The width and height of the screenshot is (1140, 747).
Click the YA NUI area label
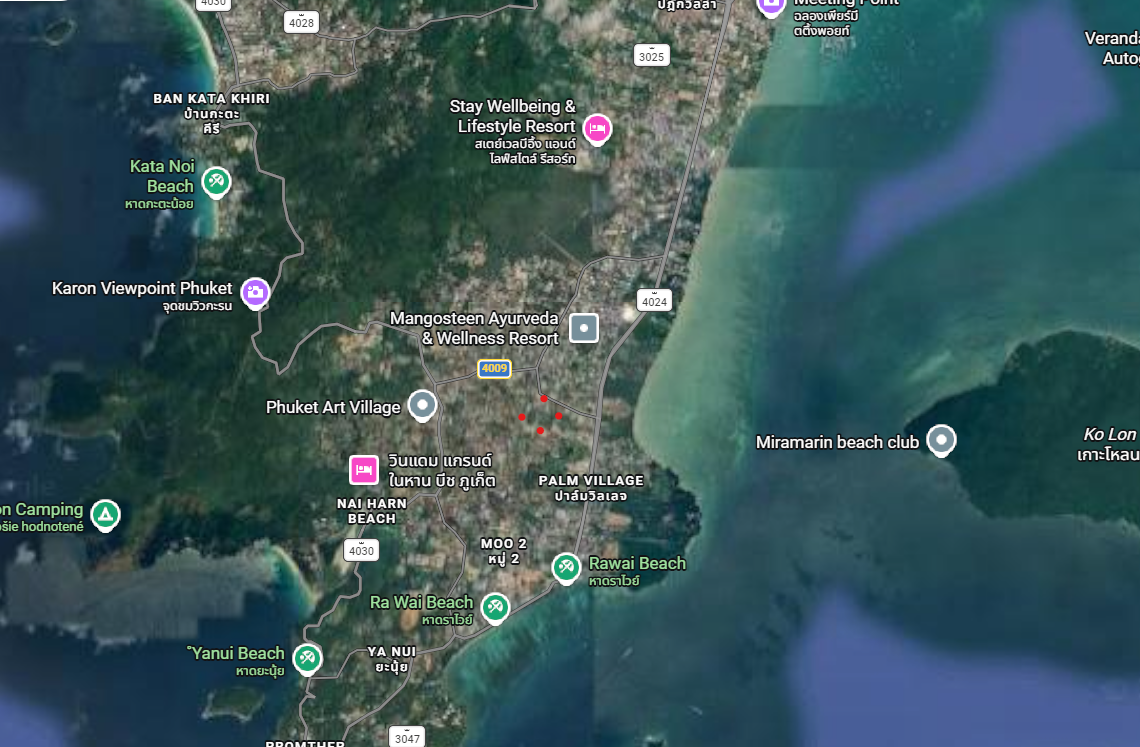(x=392, y=652)
